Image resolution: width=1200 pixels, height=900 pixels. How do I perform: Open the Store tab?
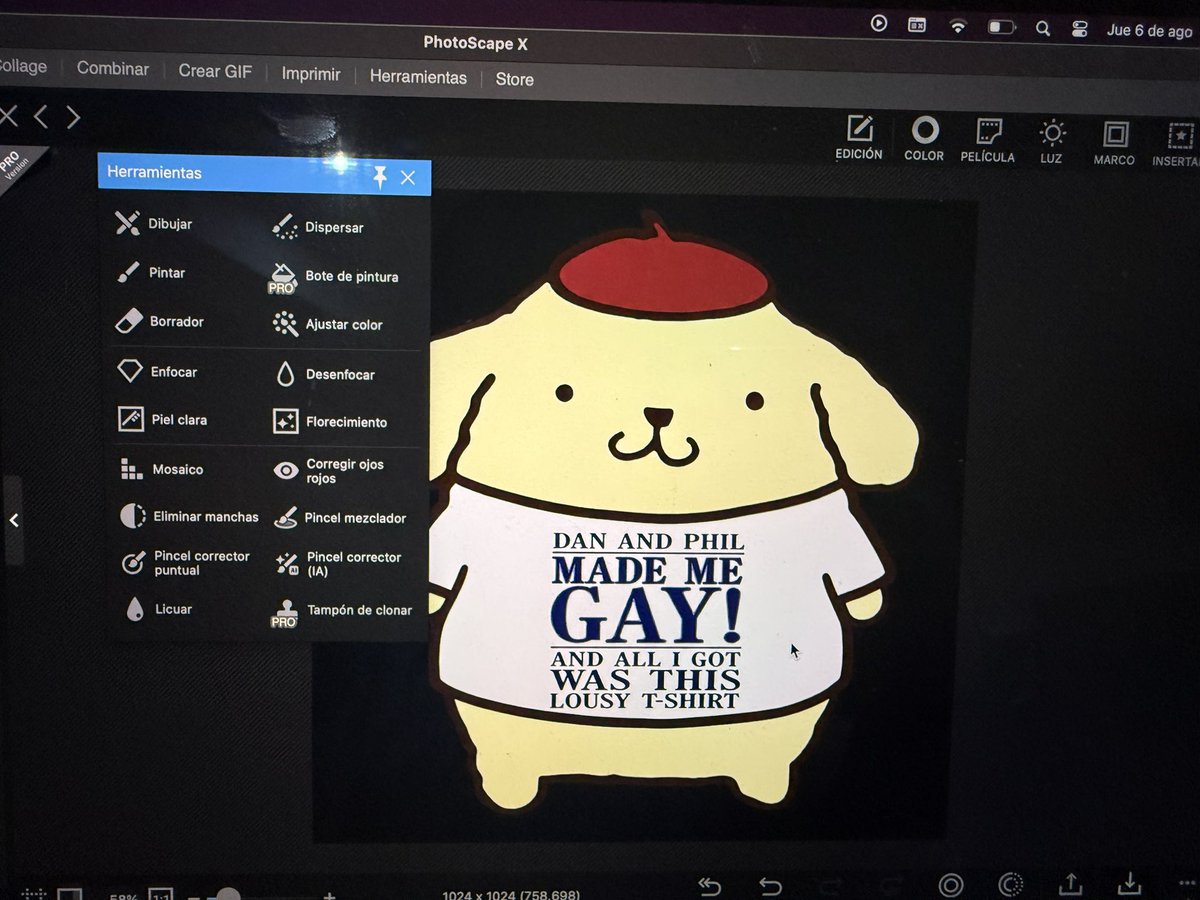(x=515, y=79)
